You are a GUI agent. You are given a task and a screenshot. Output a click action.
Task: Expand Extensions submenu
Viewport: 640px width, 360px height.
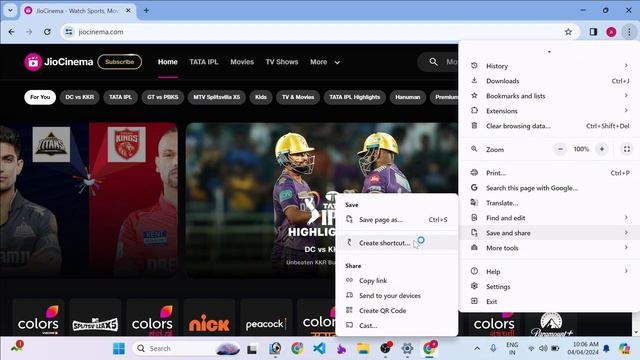coord(549,111)
